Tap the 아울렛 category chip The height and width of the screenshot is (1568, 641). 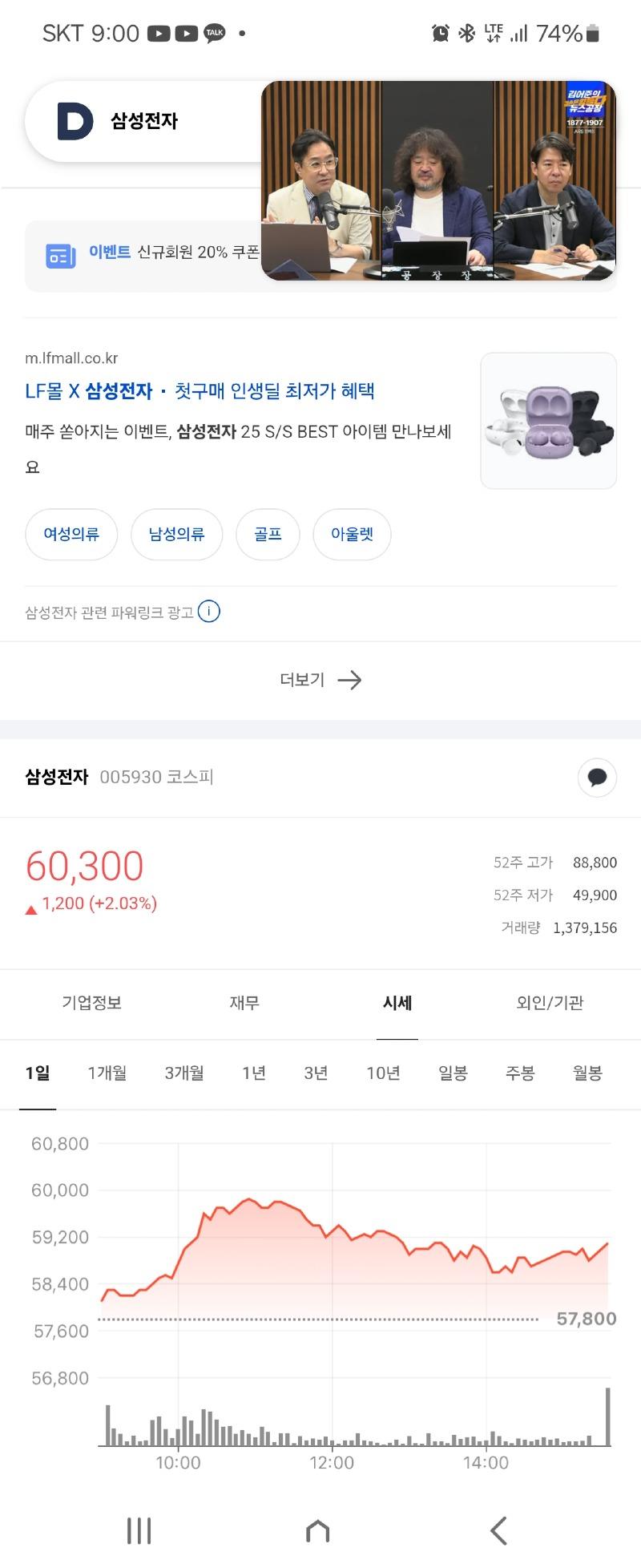pyautogui.click(x=352, y=534)
